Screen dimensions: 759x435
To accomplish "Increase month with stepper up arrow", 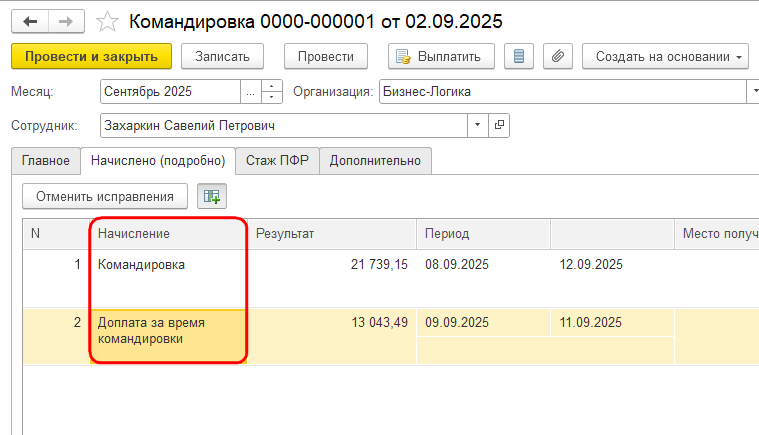I will 272,86.
